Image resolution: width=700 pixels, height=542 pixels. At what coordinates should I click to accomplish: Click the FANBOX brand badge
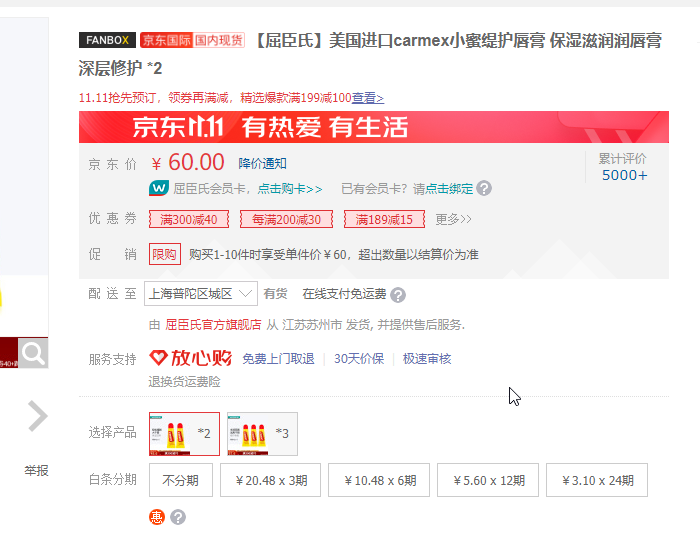coord(107,40)
